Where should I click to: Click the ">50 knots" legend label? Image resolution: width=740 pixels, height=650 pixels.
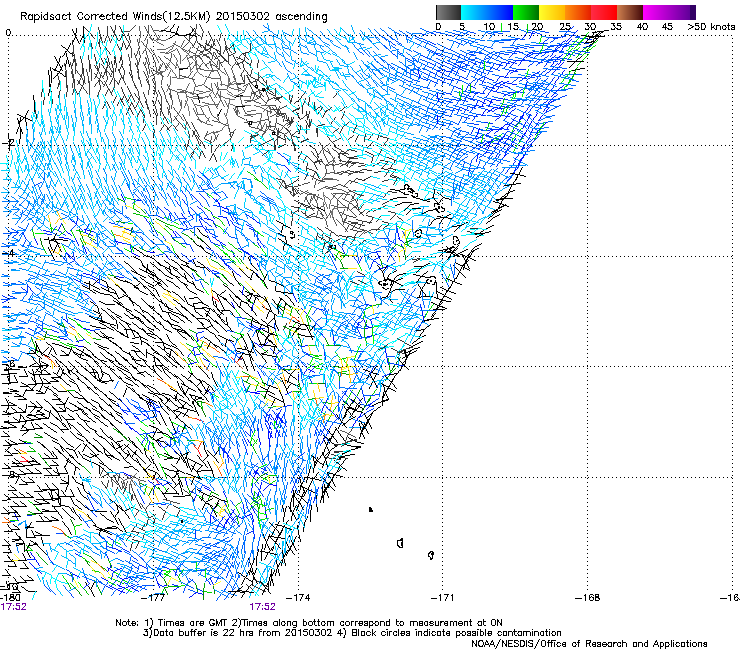coord(711,27)
